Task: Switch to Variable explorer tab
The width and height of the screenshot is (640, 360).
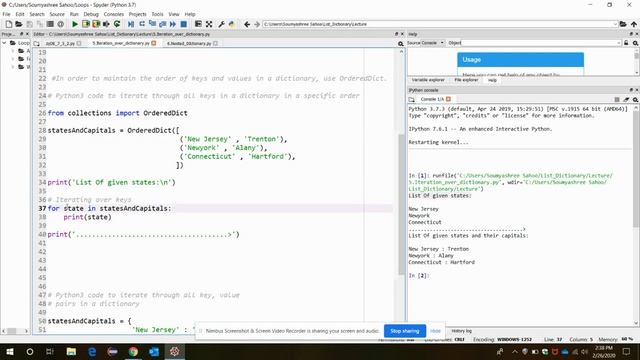Action: pyautogui.click(x=428, y=80)
